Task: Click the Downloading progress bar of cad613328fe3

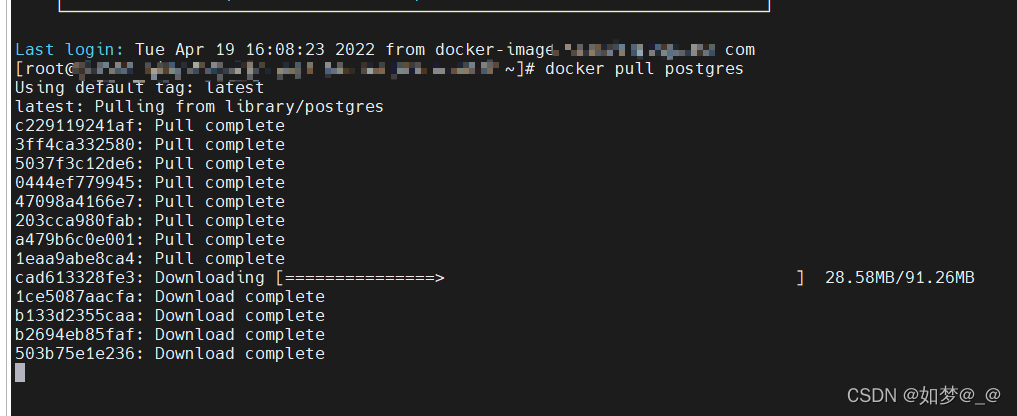Action: click(x=540, y=278)
